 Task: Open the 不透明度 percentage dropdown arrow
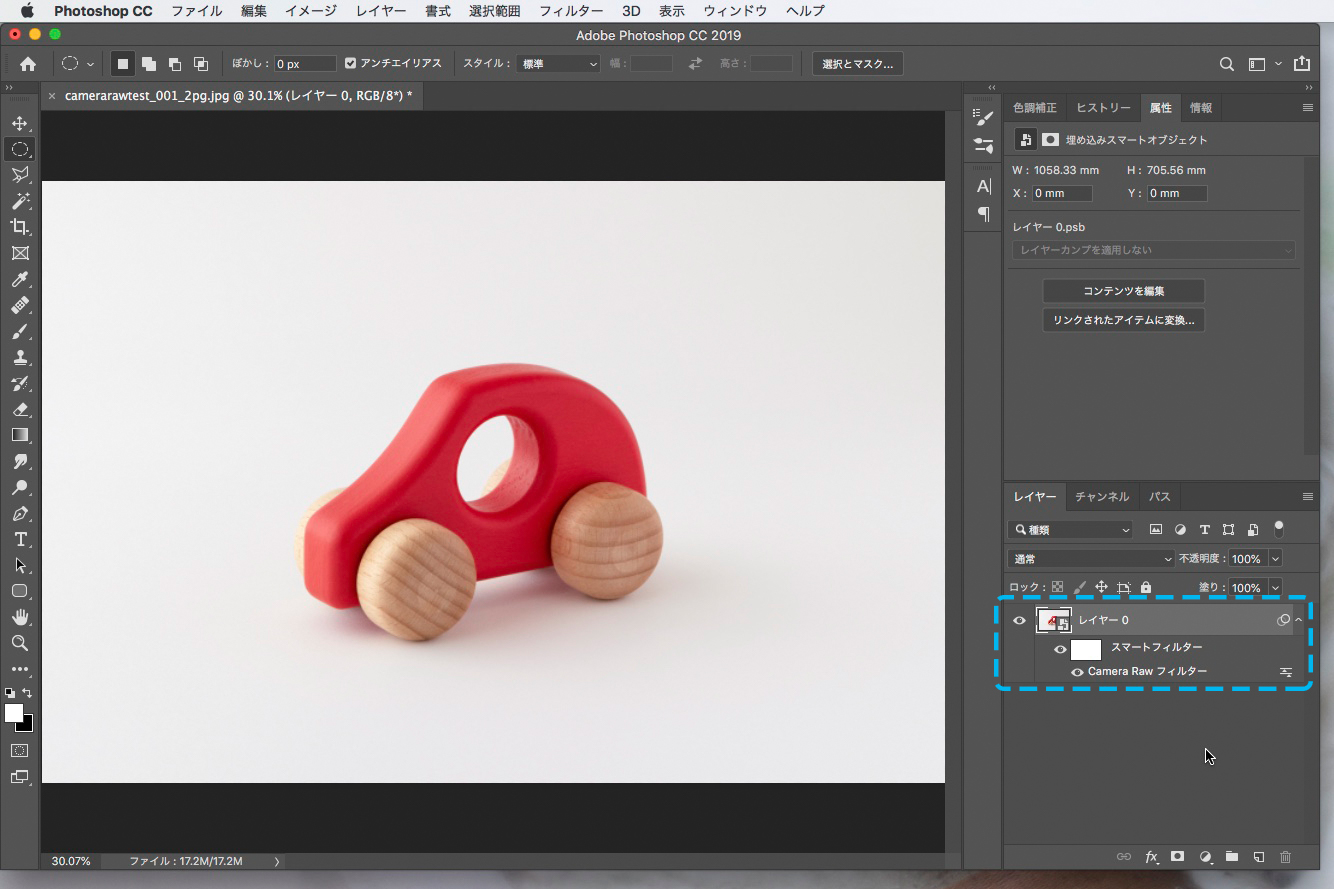pos(1275,559)
